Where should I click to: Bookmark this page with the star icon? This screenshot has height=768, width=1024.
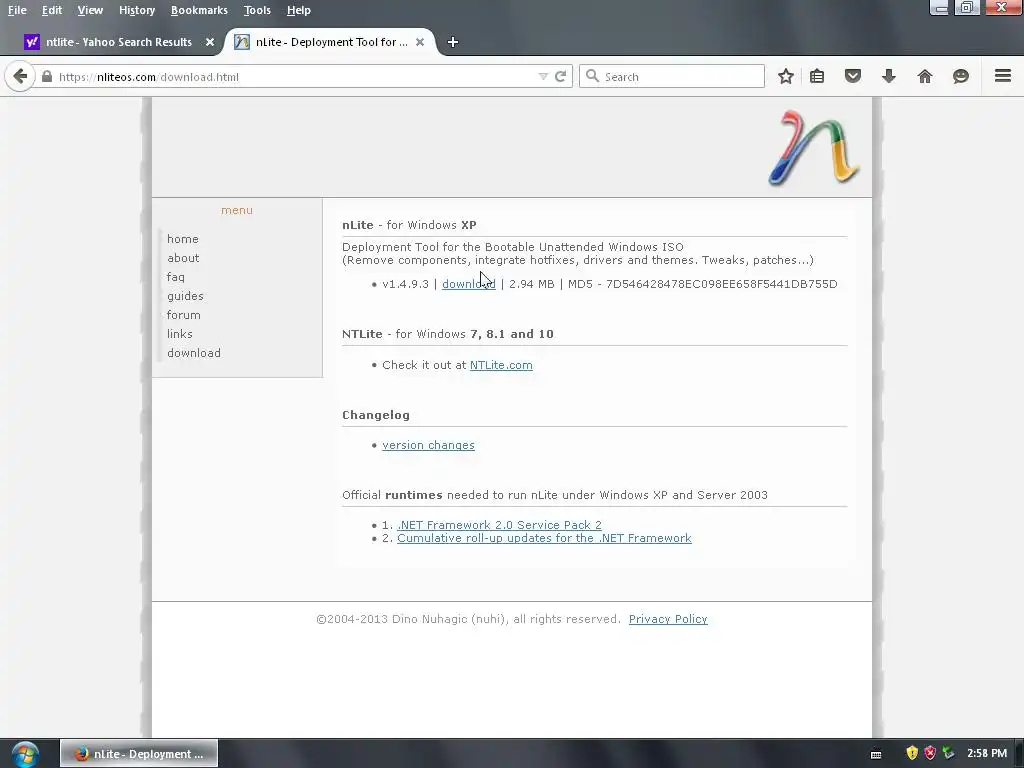tap(786, 76)
